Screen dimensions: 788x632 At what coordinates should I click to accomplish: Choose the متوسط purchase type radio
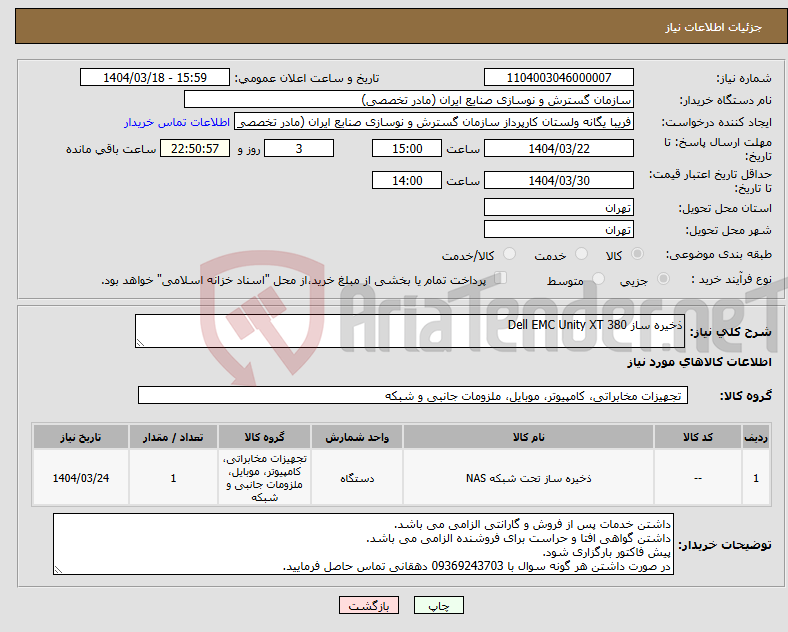(598, 278)
